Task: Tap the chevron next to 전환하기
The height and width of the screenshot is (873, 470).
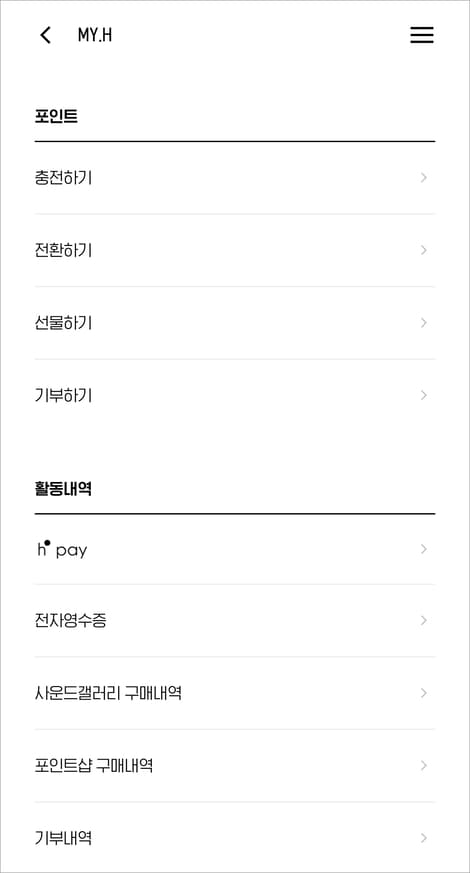Action: [424, 250]
